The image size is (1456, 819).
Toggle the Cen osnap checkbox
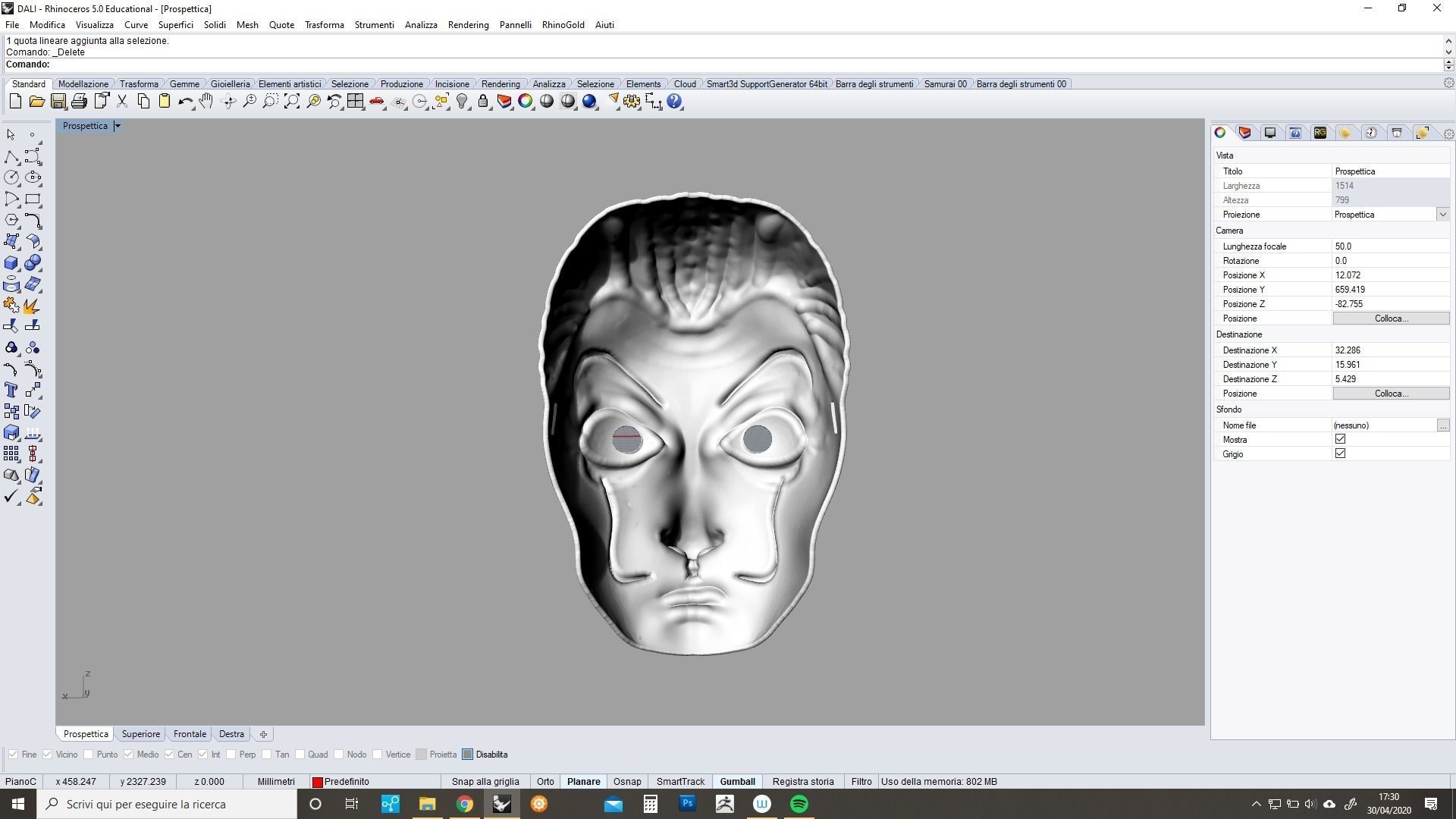point(169,755)
